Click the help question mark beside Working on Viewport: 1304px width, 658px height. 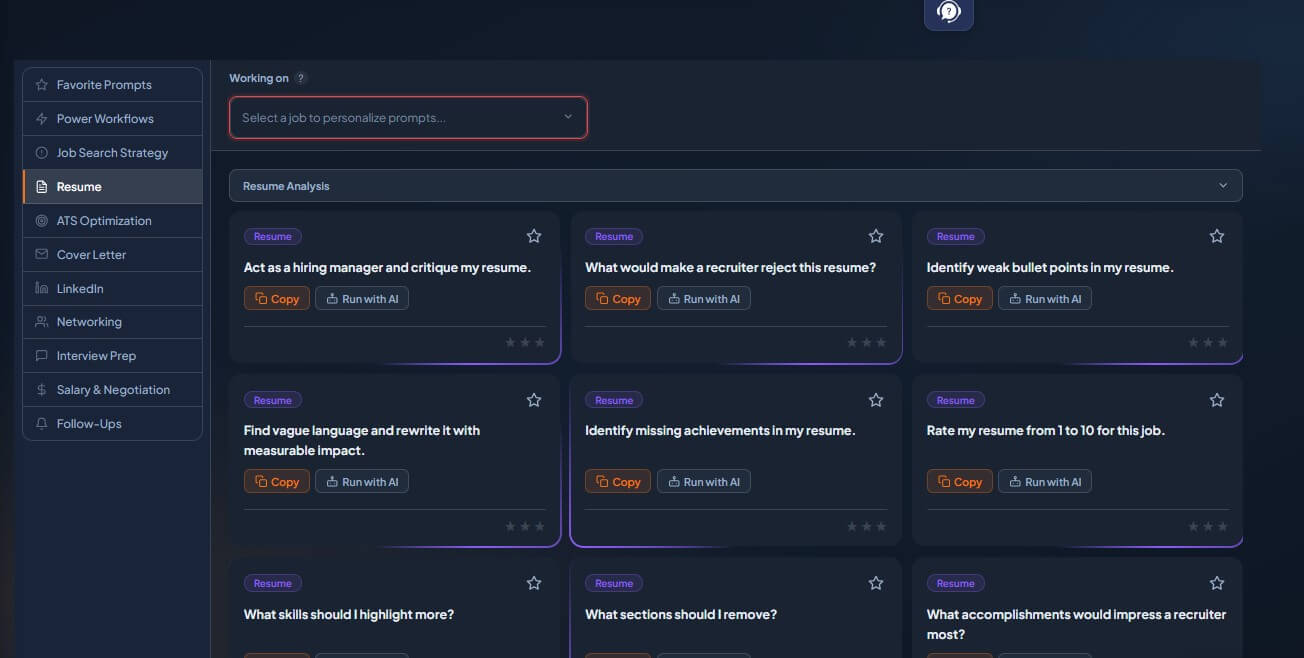(301, 78)
